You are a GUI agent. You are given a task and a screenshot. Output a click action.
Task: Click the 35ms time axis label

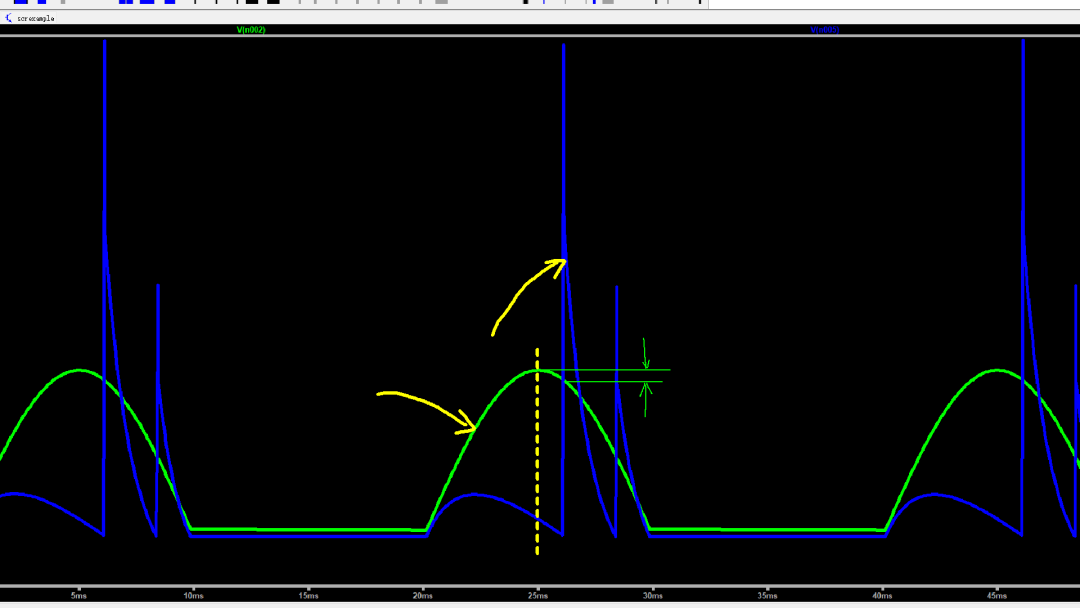[x=766, y=595]
